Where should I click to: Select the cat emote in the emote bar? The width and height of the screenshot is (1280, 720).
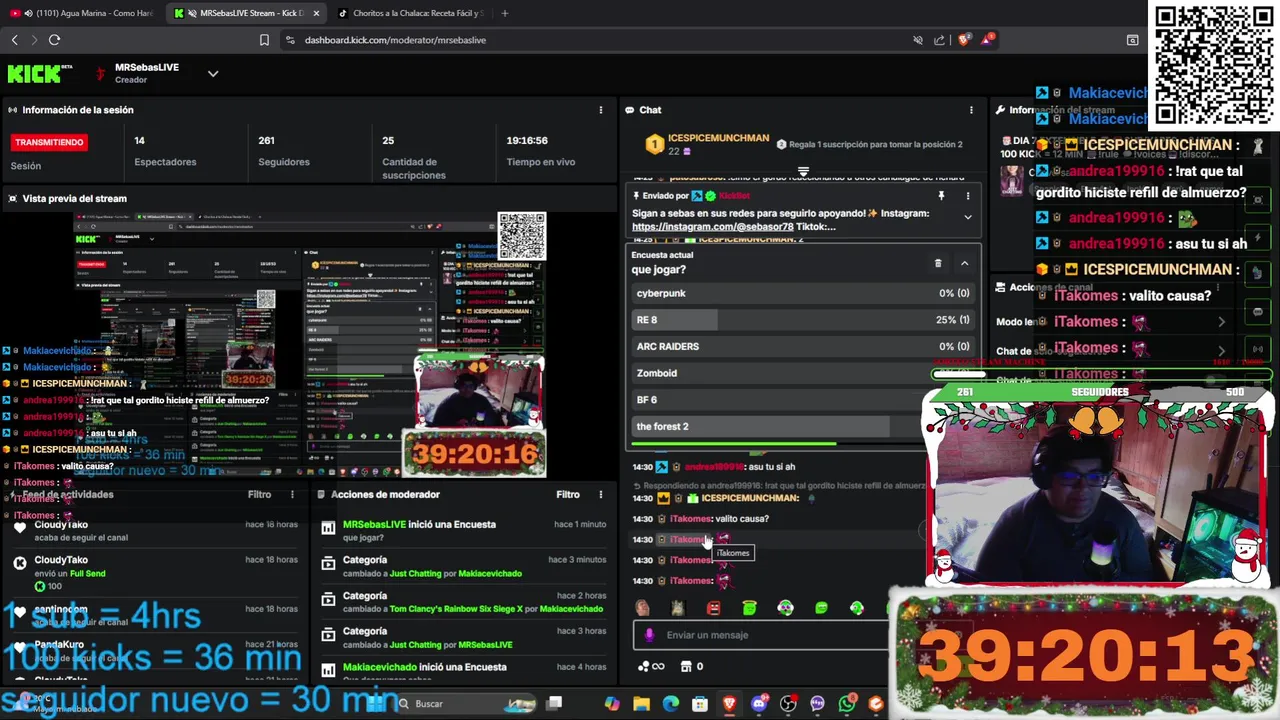tap(677, 608)
